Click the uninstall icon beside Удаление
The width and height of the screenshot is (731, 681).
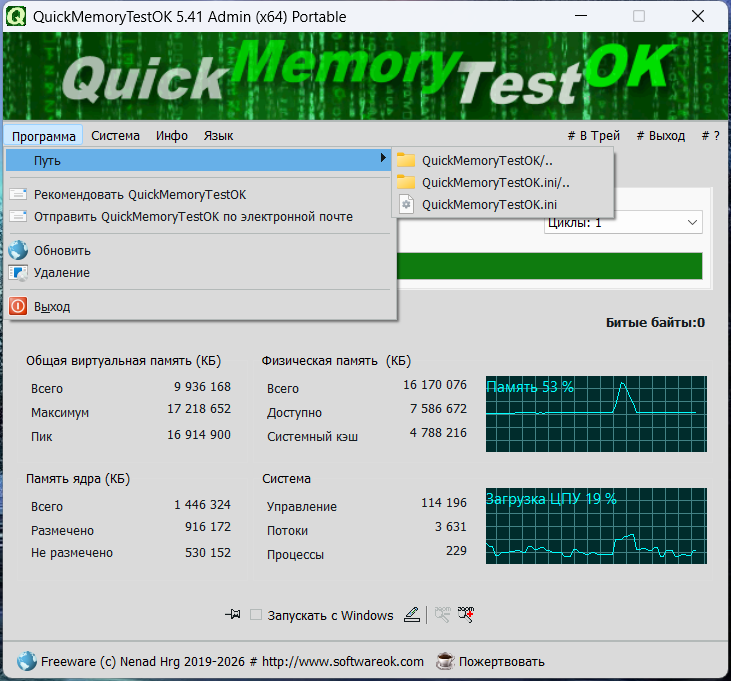click(18, 273)
